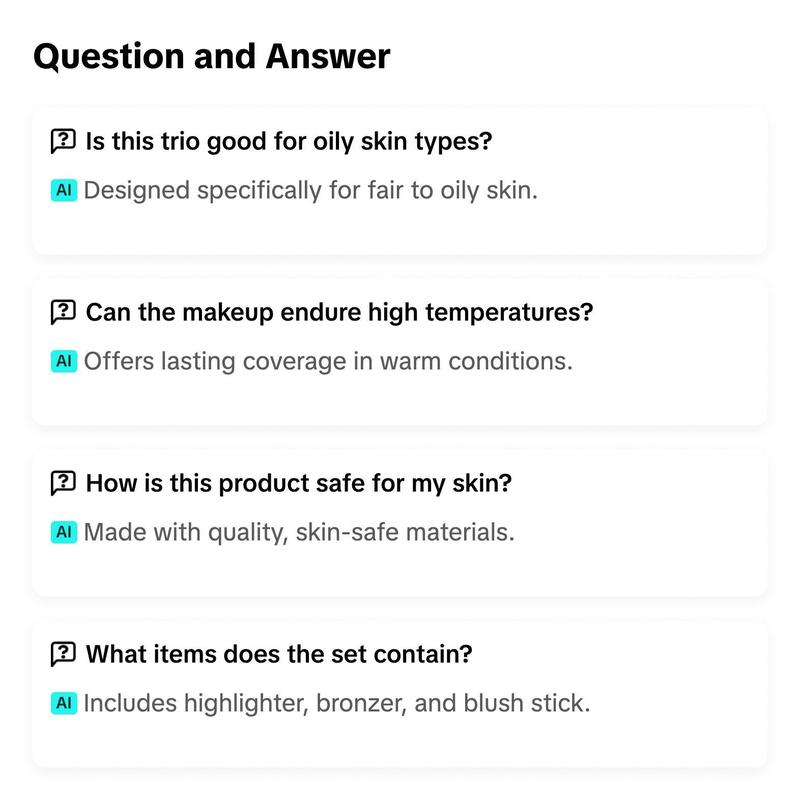This screenshot has width=800, height=800.
Task: Click AI badge next to 'Designed specifically' answer
Action: pos(64,190)
